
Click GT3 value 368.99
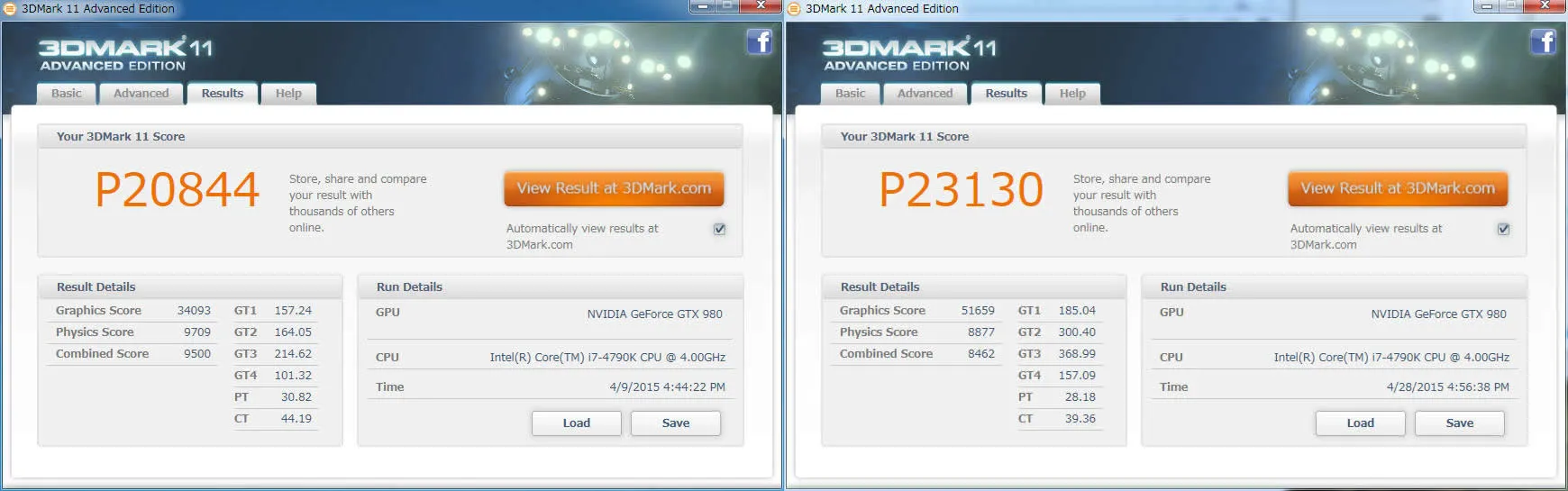pyautogui.click(x=1077, y=354)
